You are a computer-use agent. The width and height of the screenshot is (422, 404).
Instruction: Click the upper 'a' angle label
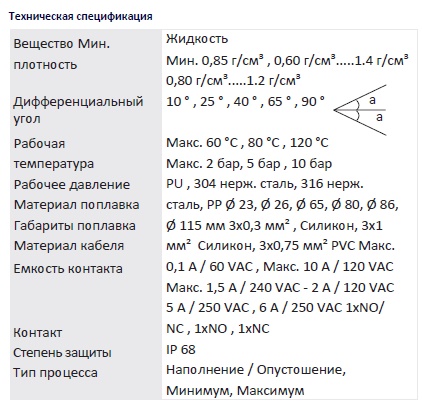coord(372,99)
